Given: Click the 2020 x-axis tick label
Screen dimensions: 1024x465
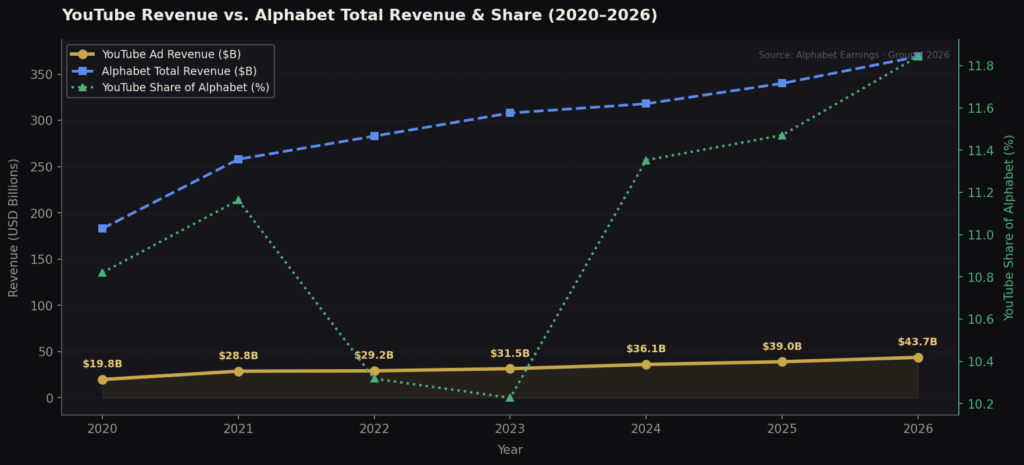Looking at the screenshot, I should pyautogui.click(x=103, y=429).
